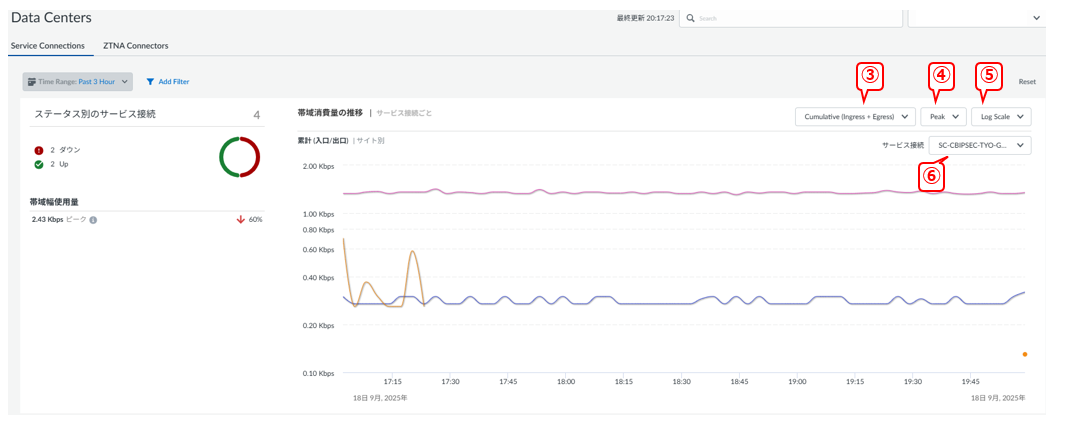Click inside the Search input field
This screenshot has width=1069, height=427.
[x=790, y=18]
